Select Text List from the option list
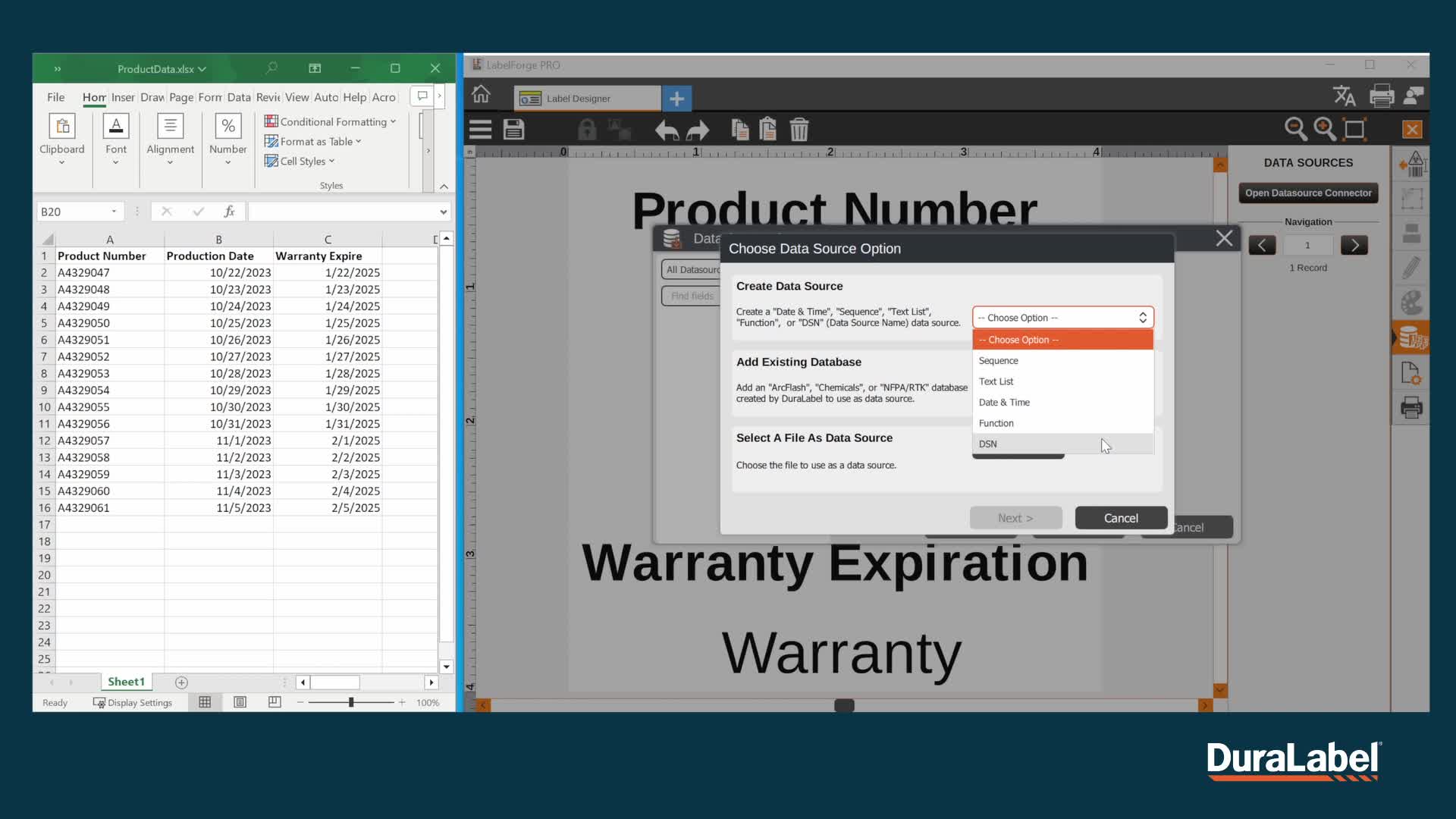Image resolution: width=1456 pixels, height=819 pixels. (x=1062, y=381)
